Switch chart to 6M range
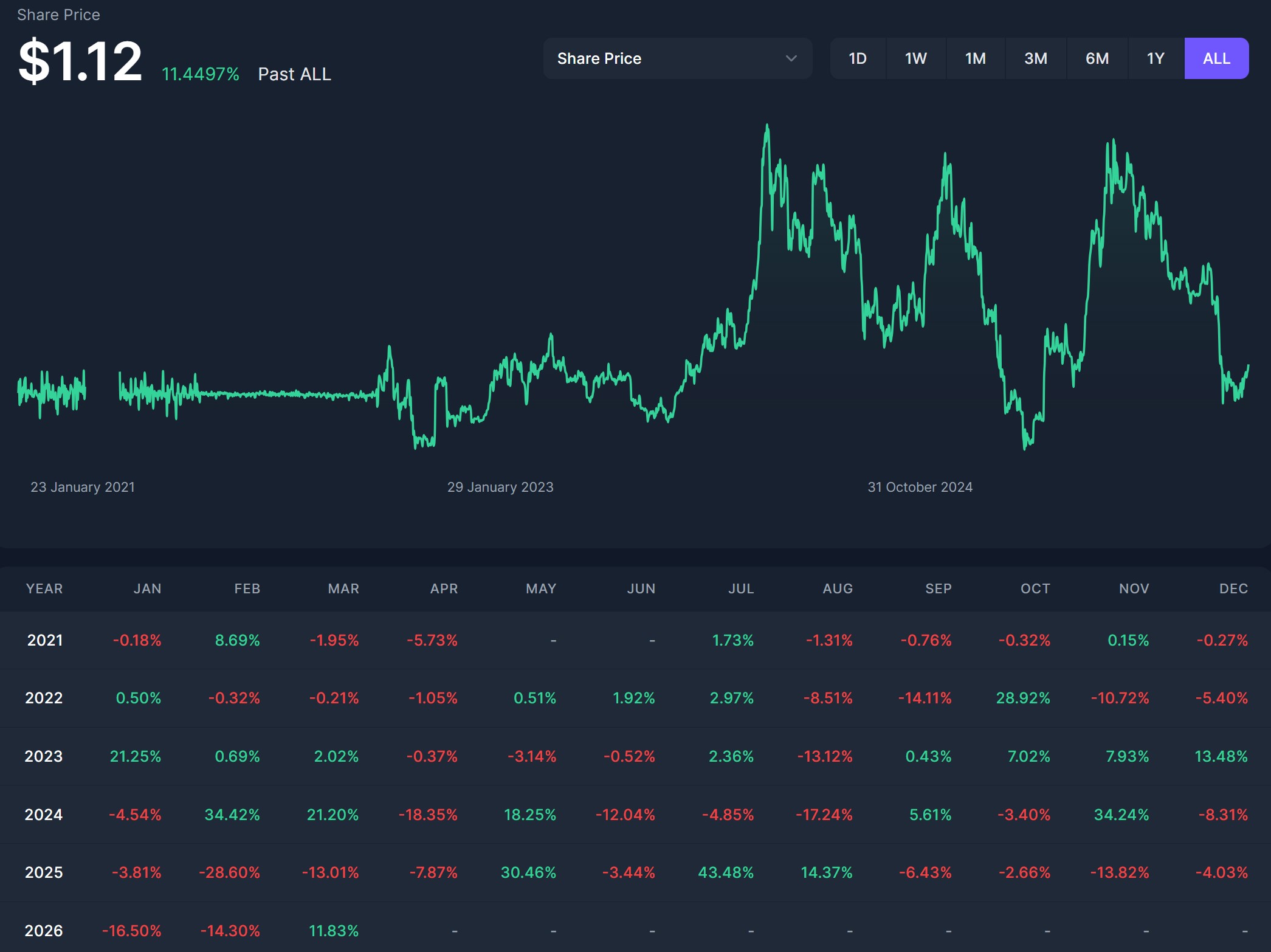This screenshot has height=952, width=1271. tap(1097, 58)
